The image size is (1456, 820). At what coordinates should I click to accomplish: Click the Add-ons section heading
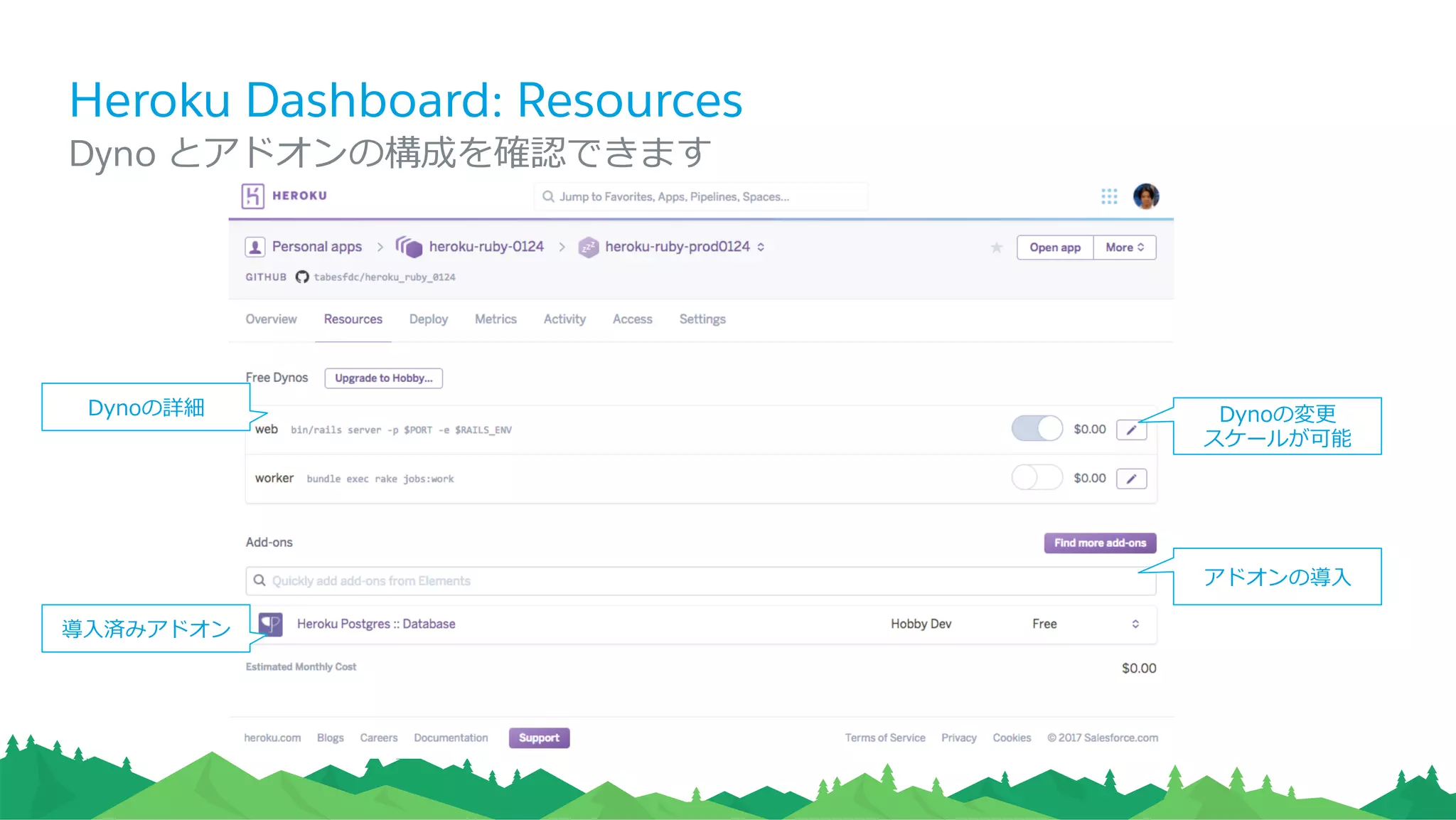(x=269, y=542)
